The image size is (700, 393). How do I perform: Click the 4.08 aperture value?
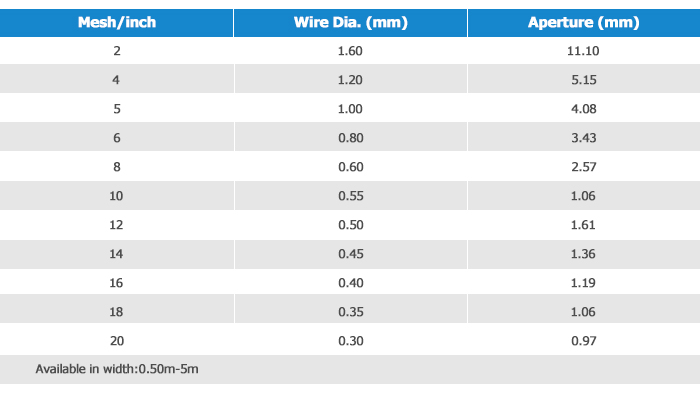(x=584, y=109)
